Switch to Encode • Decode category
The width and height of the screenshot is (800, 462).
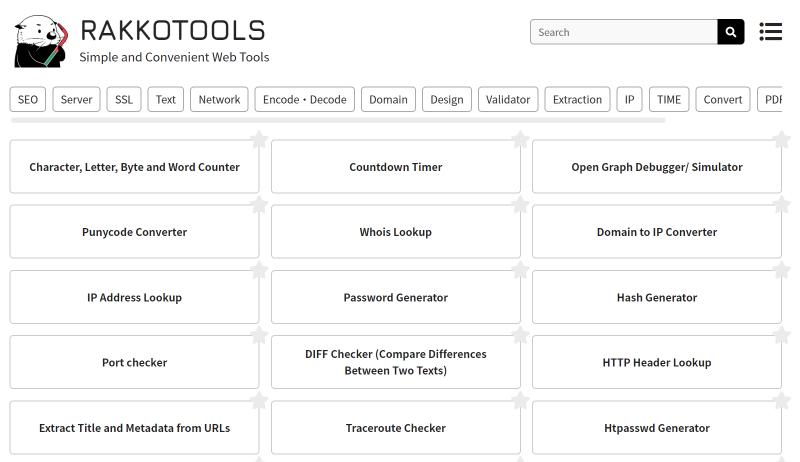click(305, 99)
